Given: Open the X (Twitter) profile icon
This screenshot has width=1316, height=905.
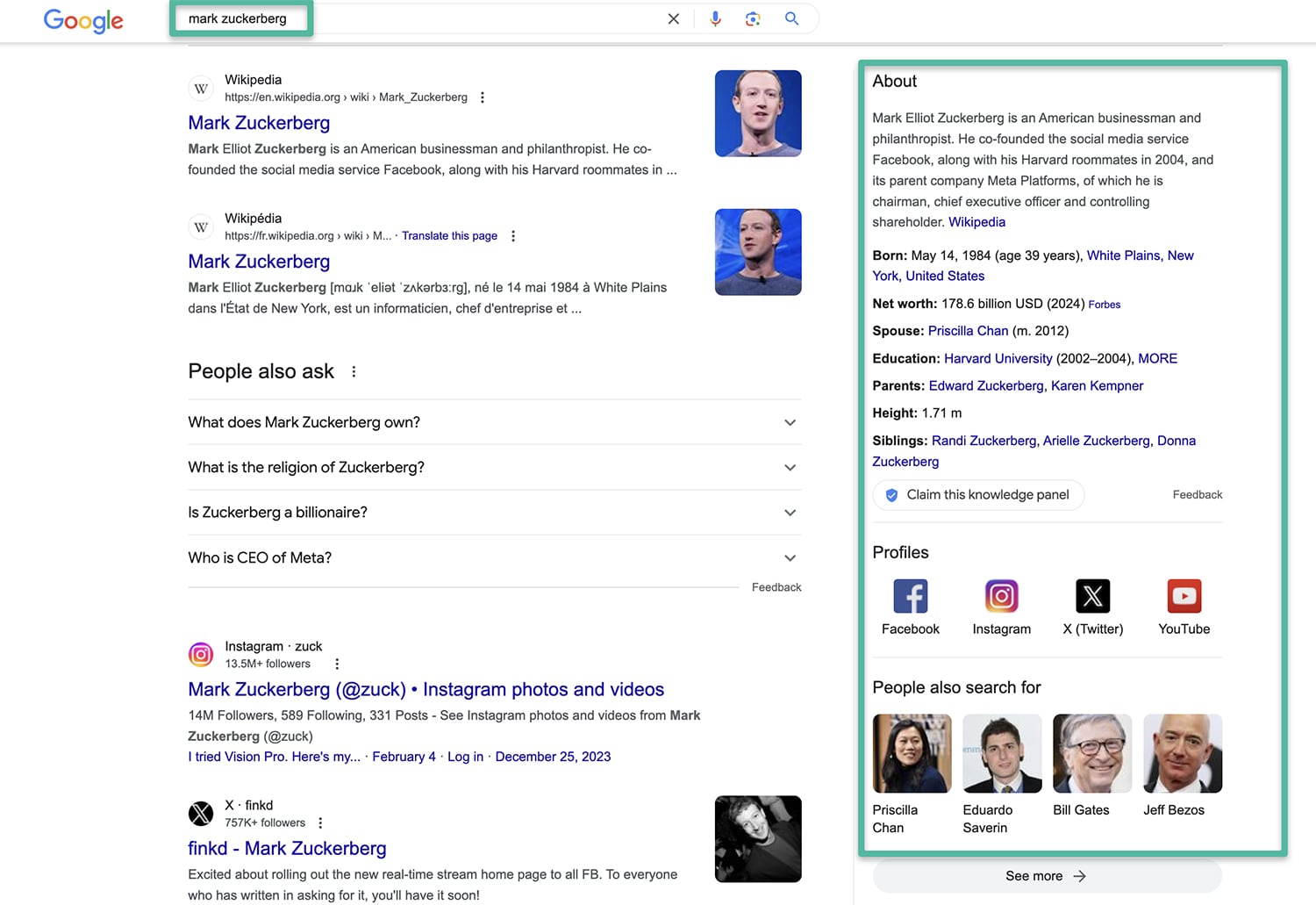Looking at the screenshot, I should coord(1093,596).
